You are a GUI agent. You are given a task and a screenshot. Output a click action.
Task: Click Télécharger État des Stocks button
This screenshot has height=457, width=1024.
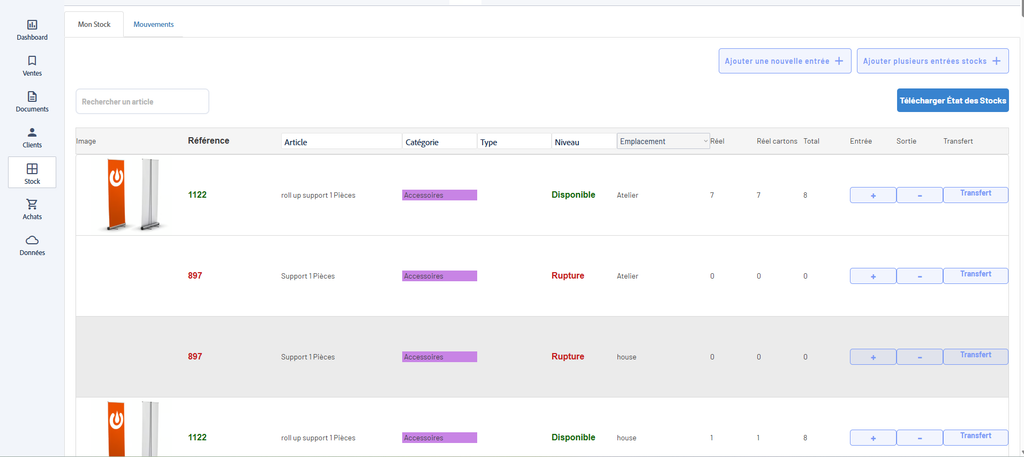tap(953, 101)
